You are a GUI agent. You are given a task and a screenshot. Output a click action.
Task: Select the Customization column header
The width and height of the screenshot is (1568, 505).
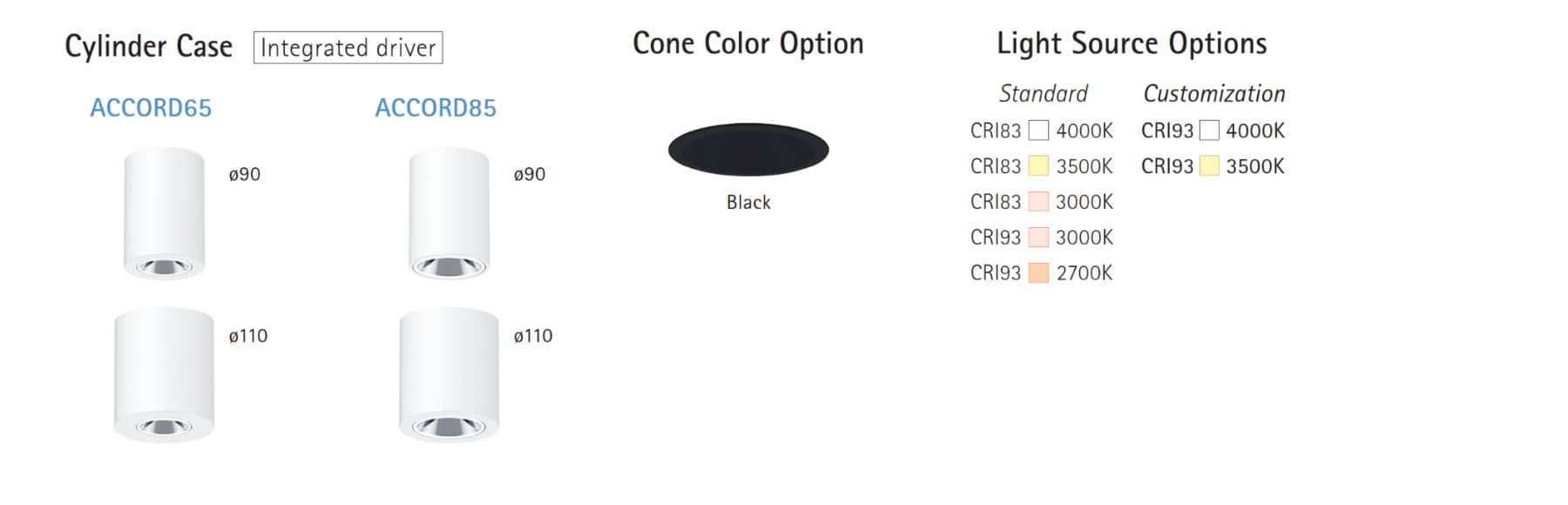coord(1214,93)
